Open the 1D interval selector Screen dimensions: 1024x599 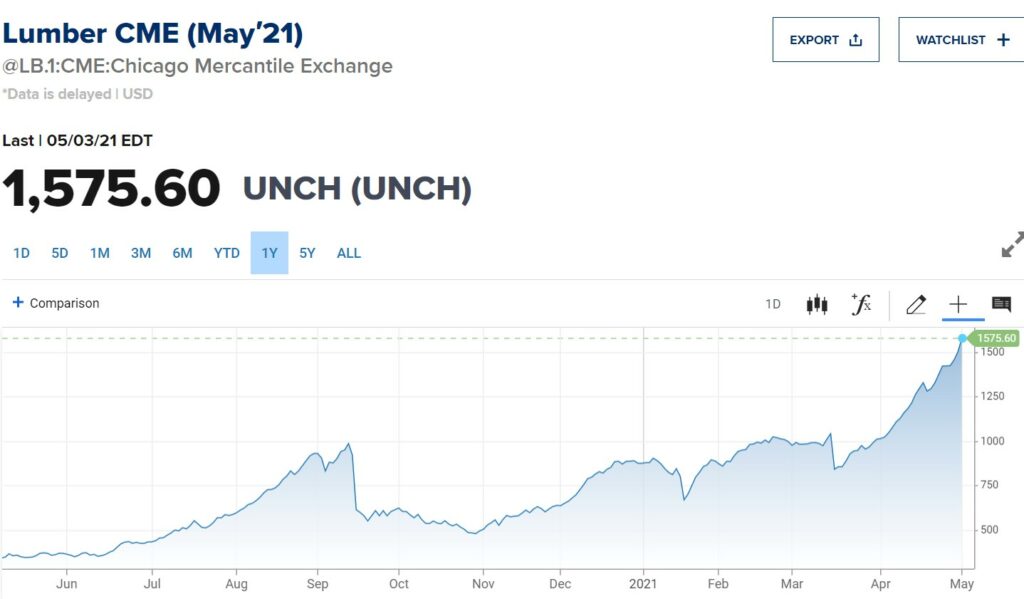coord(773,305)
